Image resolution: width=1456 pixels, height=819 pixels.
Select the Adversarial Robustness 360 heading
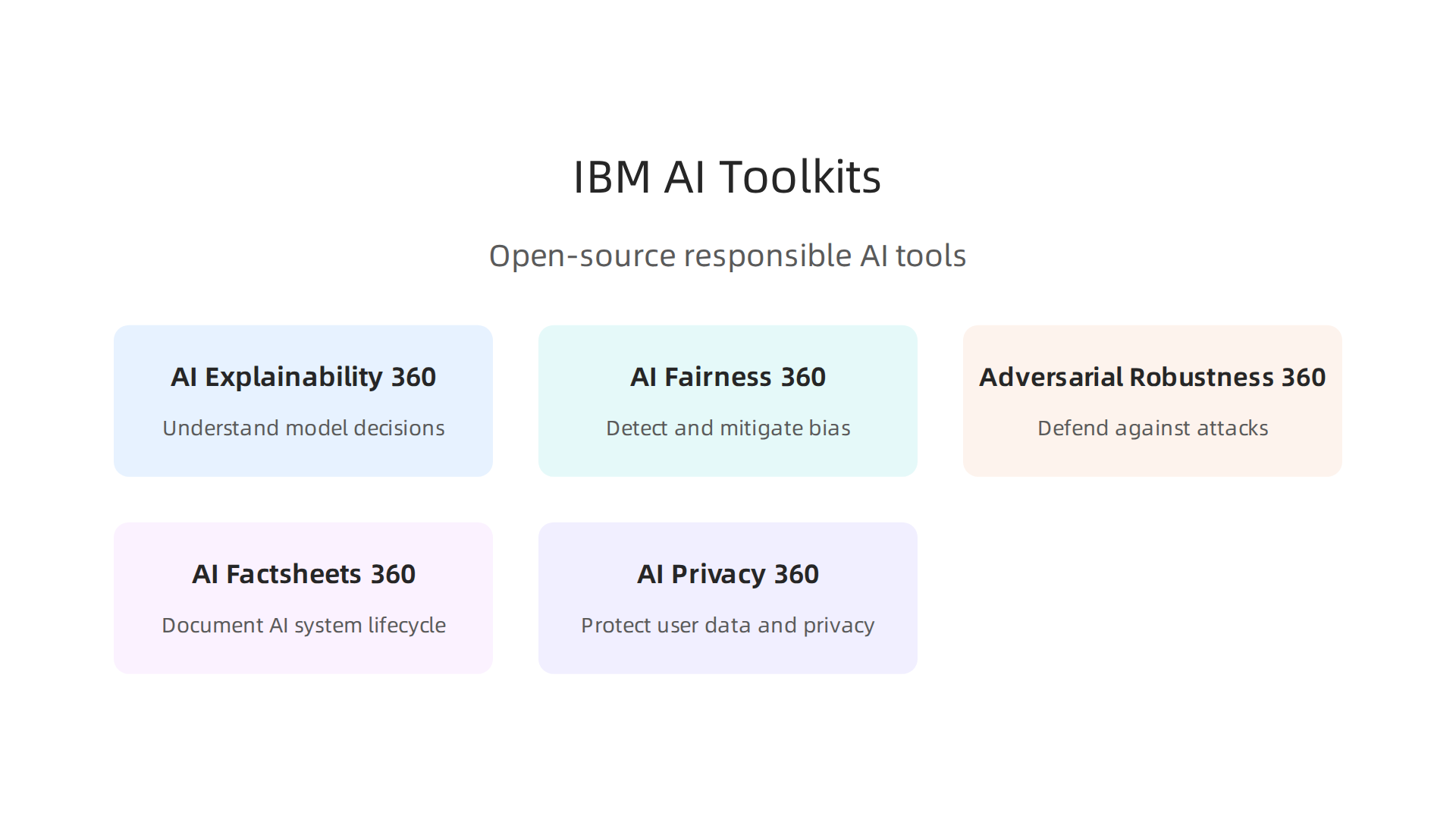tap(1153, 377)
